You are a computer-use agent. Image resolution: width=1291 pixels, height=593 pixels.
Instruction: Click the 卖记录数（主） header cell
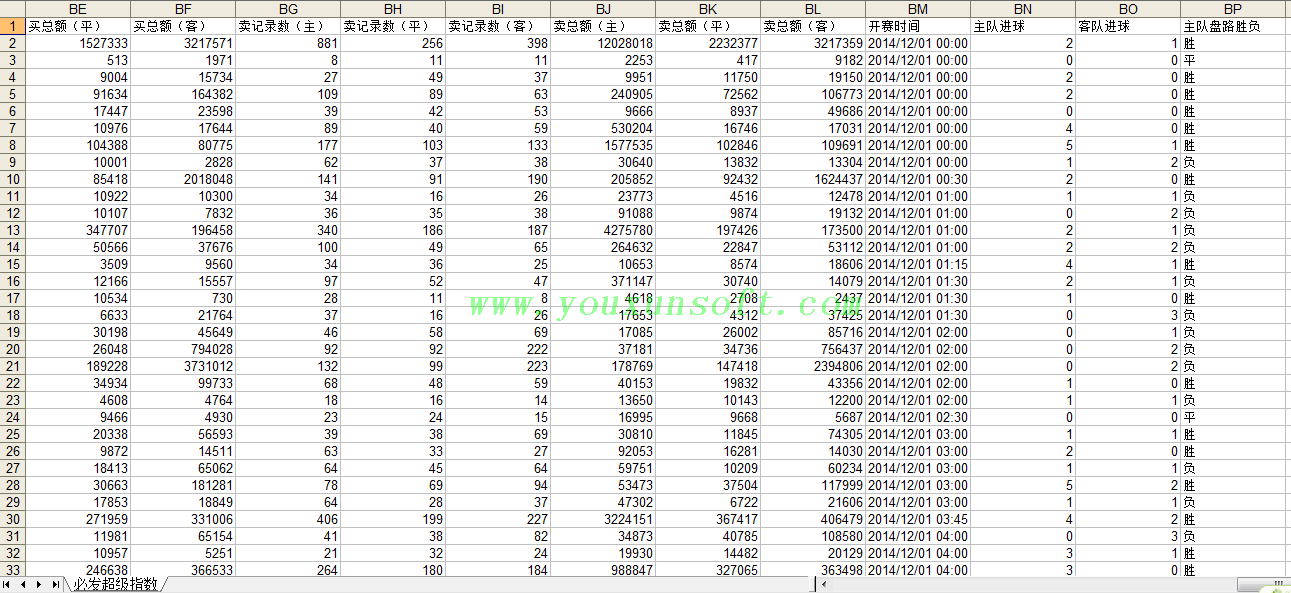point(288,26)
